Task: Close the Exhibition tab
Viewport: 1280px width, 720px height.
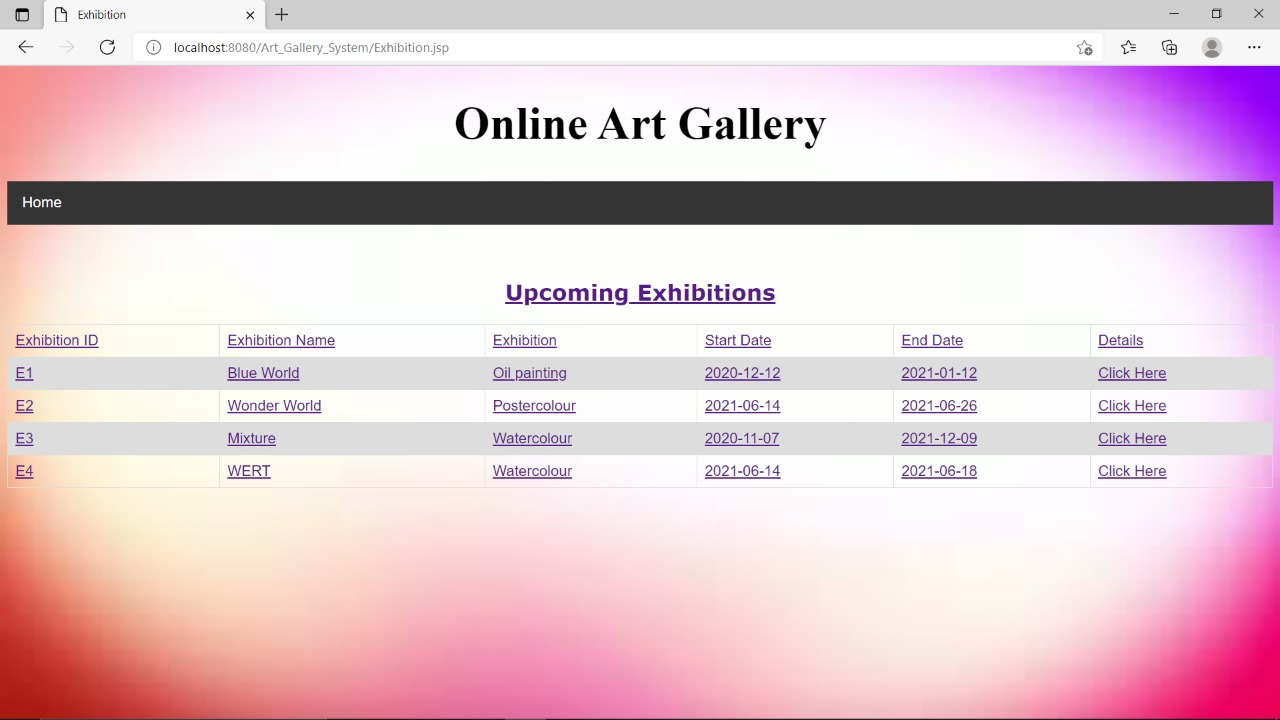Action: point(250,15)
